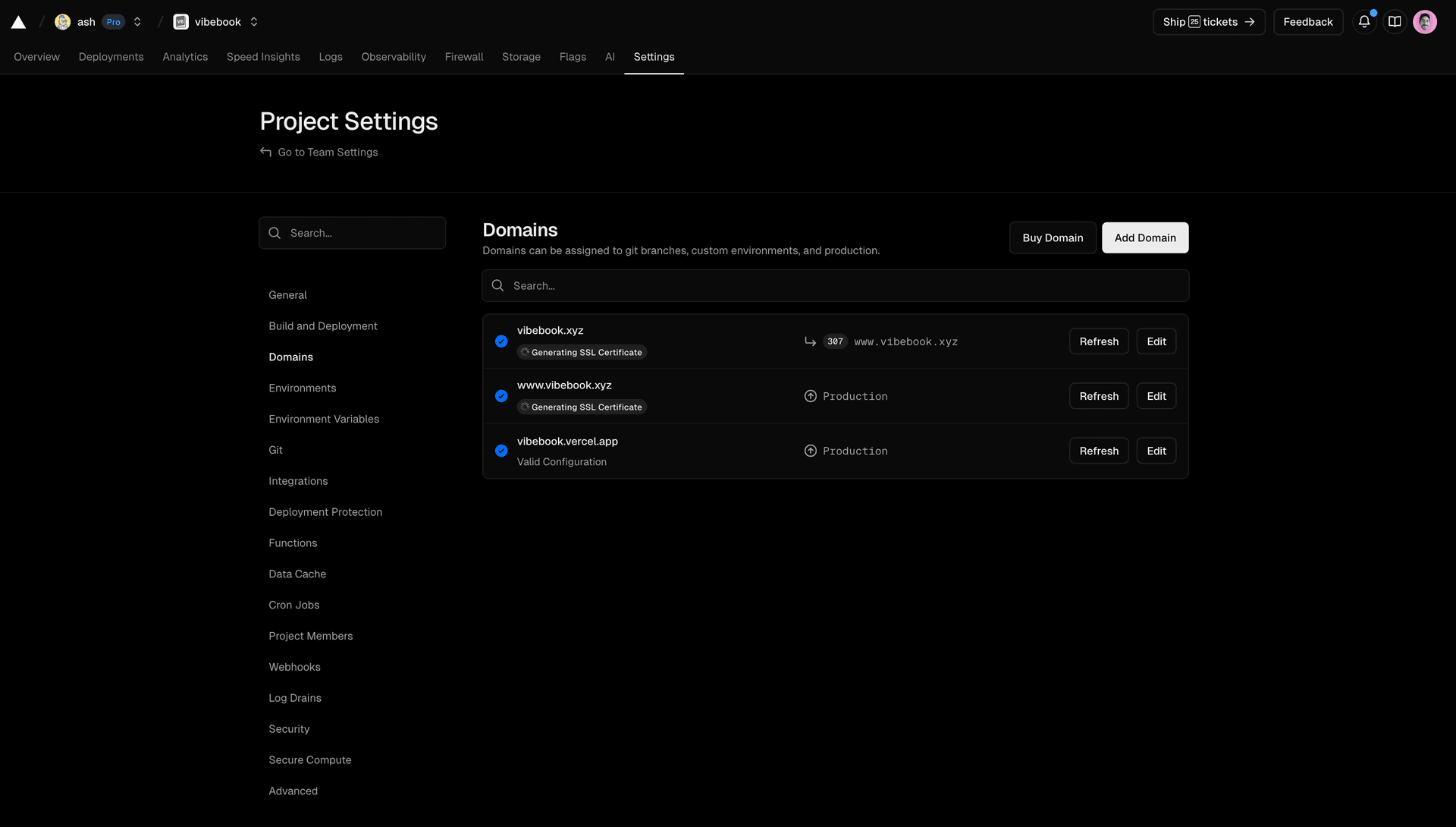This screenshot has height=827, width=1456.
Task: Click the Pro plan badge
Action: (x=113, y=22)
